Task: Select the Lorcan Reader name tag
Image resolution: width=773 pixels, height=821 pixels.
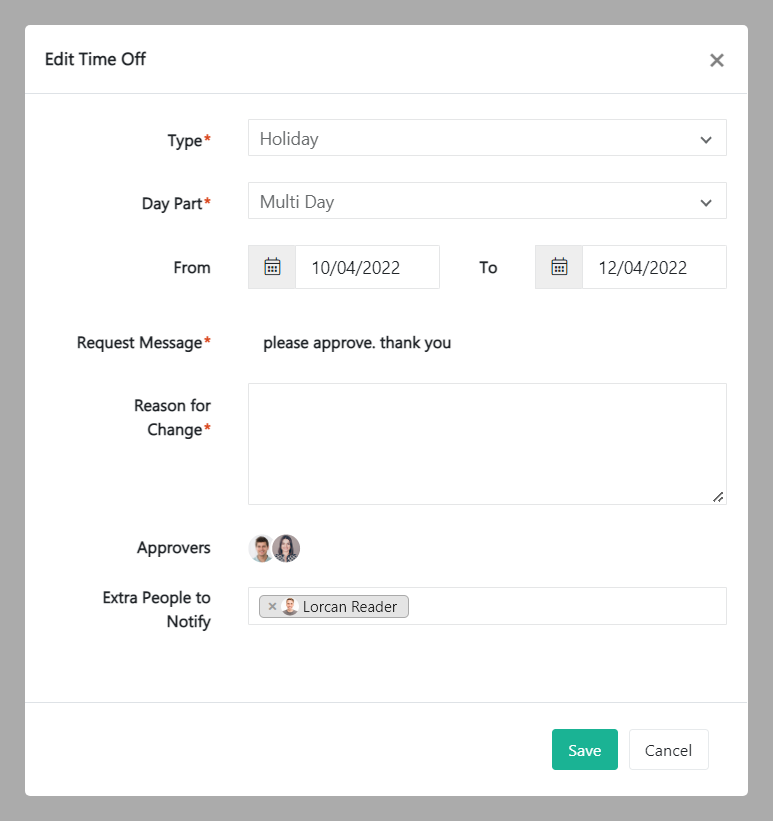Action: point(350,607)
